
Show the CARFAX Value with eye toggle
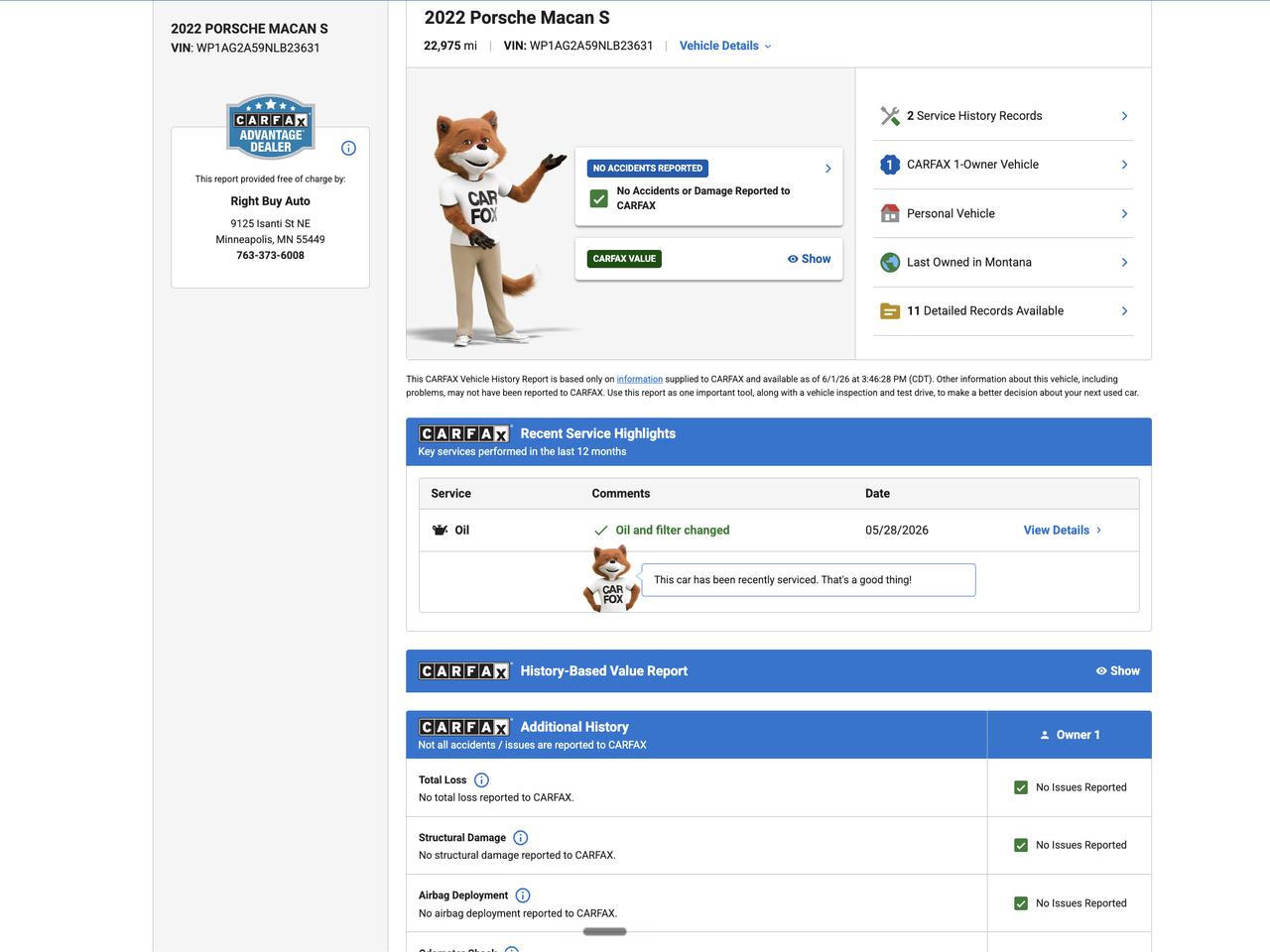point(809,259)
